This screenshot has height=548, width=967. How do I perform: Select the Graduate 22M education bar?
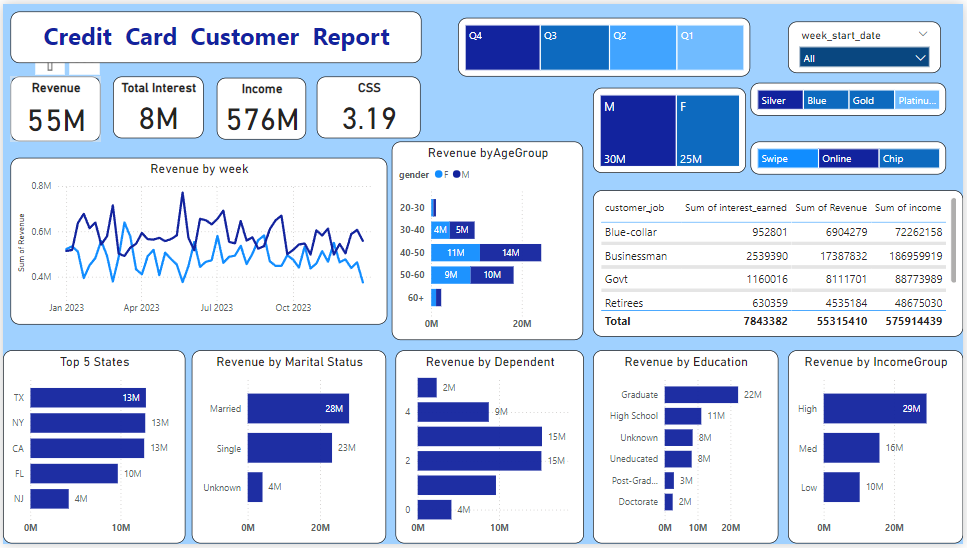(701, 395)
